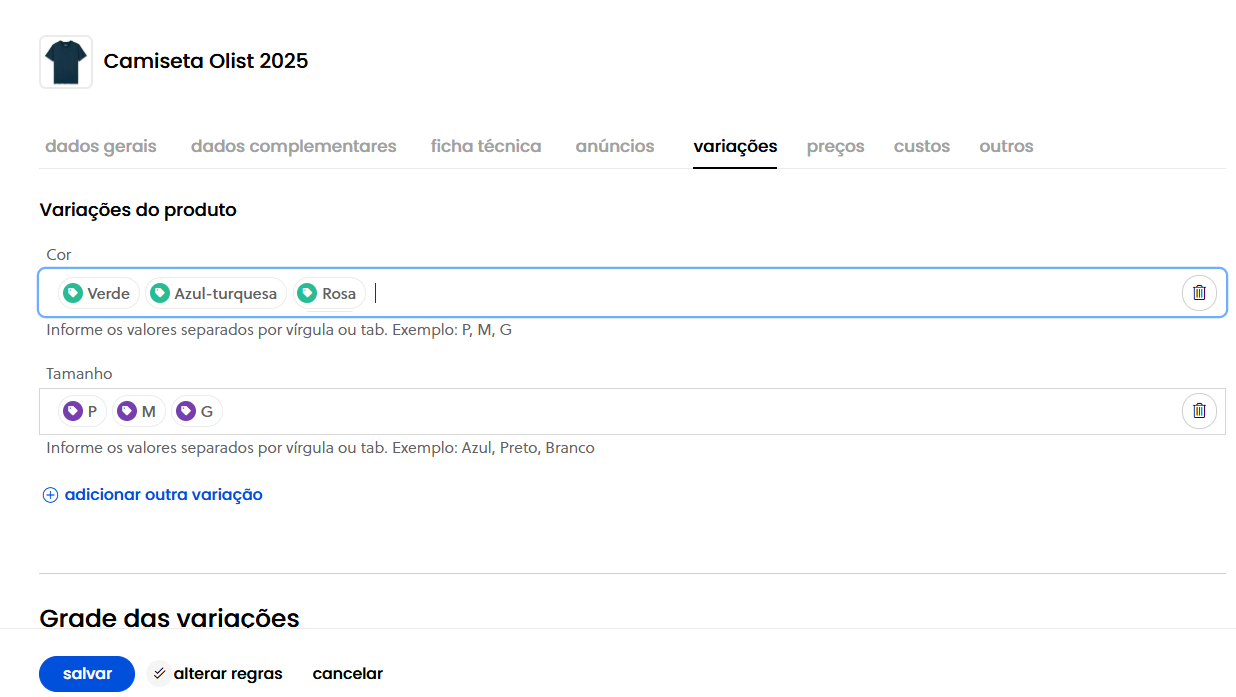Screen dimensions: 1236x697
Task: Click the green tag icon on Verde
Action: pyautogui.click(x=73, y=293)
